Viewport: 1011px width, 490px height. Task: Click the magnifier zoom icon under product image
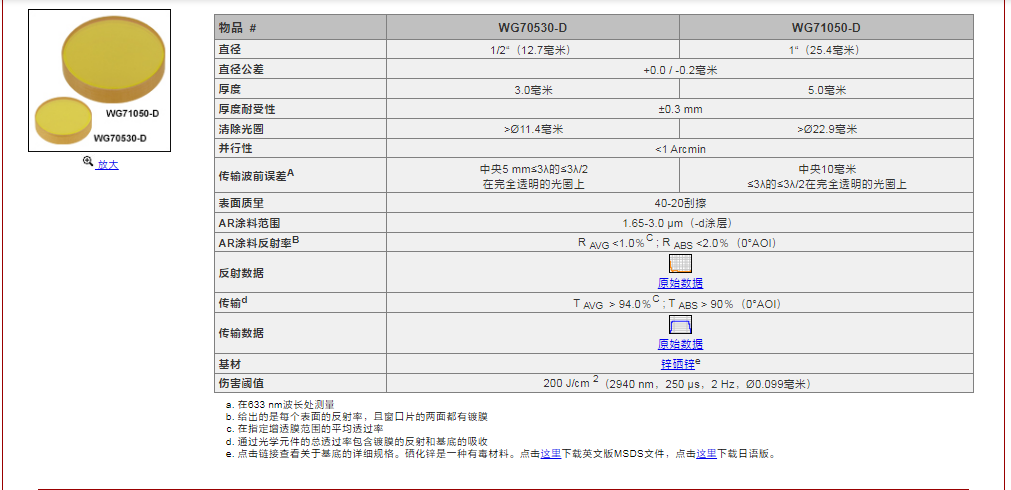[88, 162]
